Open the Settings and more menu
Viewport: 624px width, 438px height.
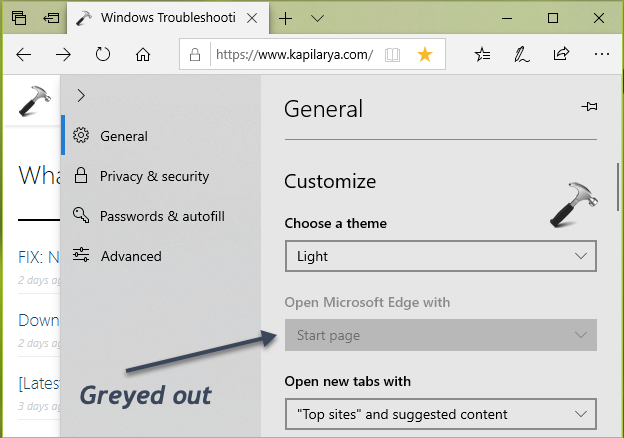coord(601,54)
